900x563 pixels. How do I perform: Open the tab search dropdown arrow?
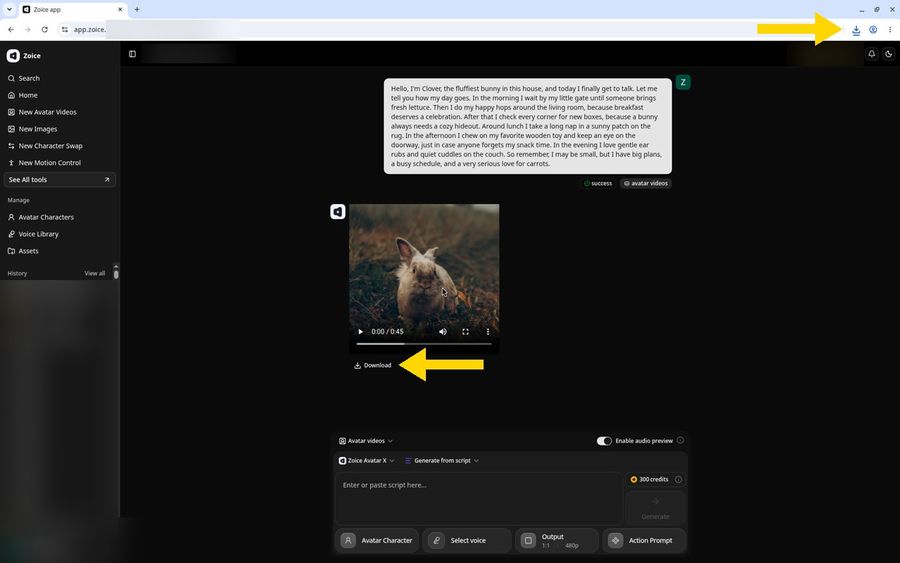(x=9, y=9)
